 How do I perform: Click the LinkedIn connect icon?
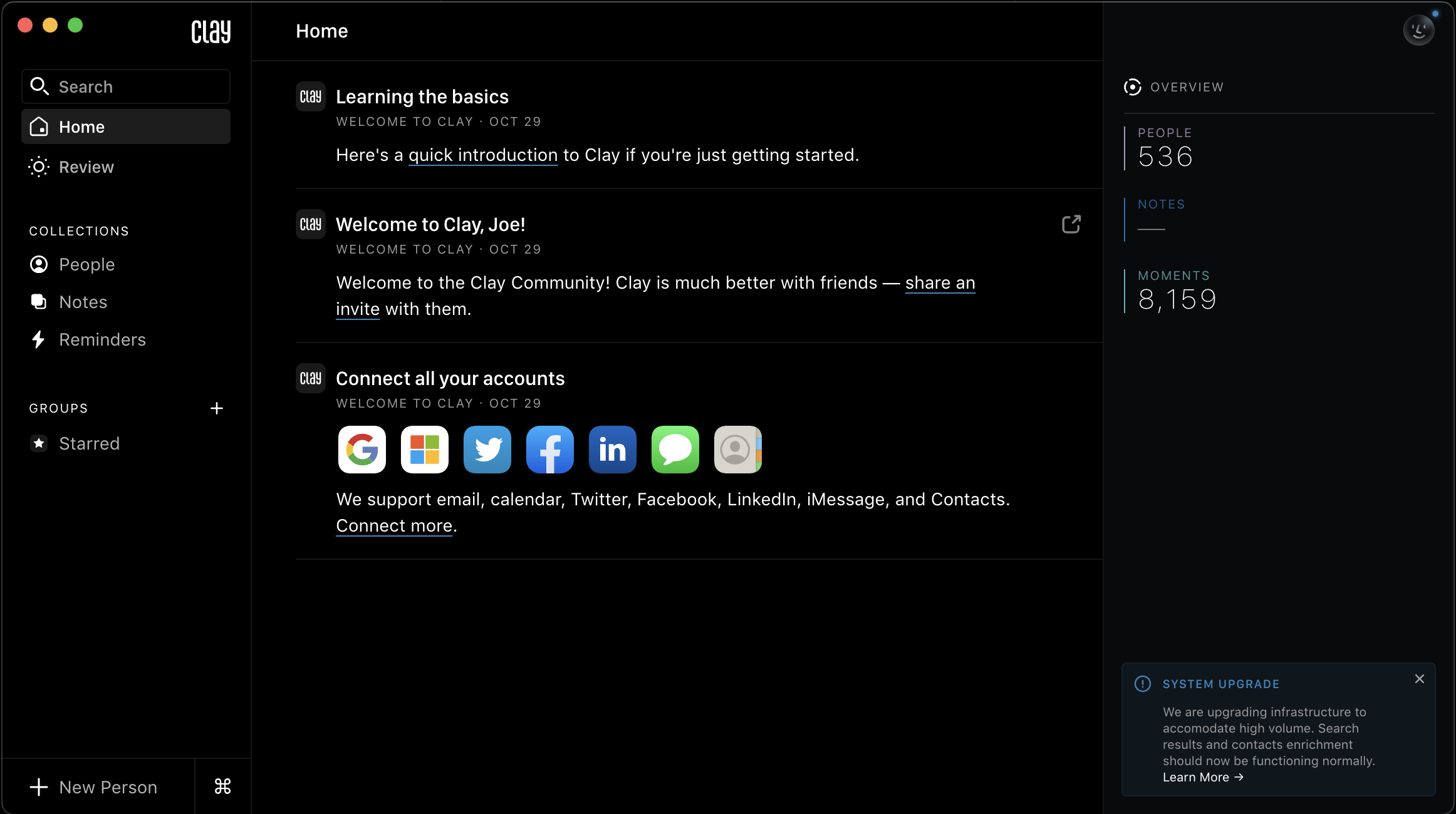click(x=613, y=450)
